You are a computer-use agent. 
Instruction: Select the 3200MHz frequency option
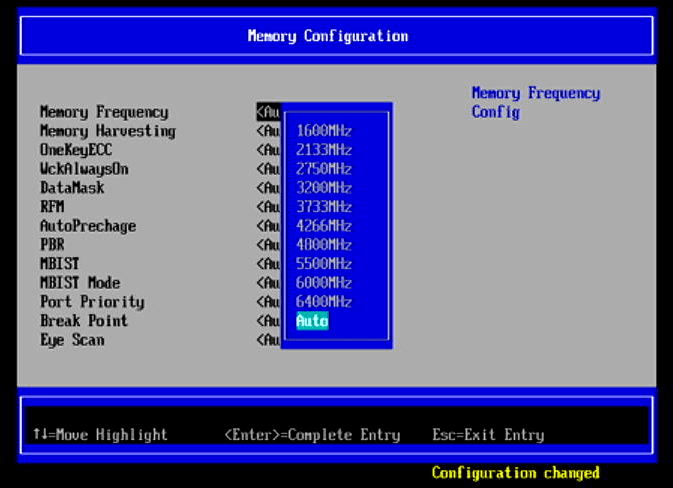pyautogui.click(x=324, y=188)
